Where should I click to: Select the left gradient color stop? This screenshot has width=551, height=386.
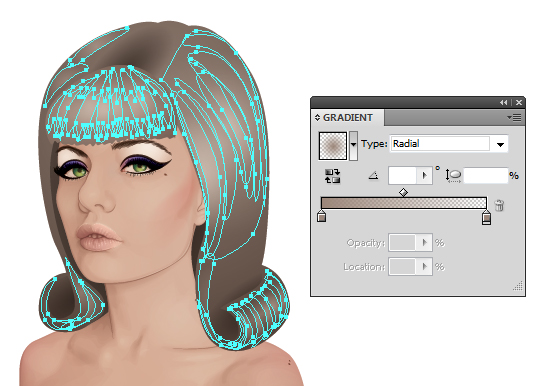point(322,216)
